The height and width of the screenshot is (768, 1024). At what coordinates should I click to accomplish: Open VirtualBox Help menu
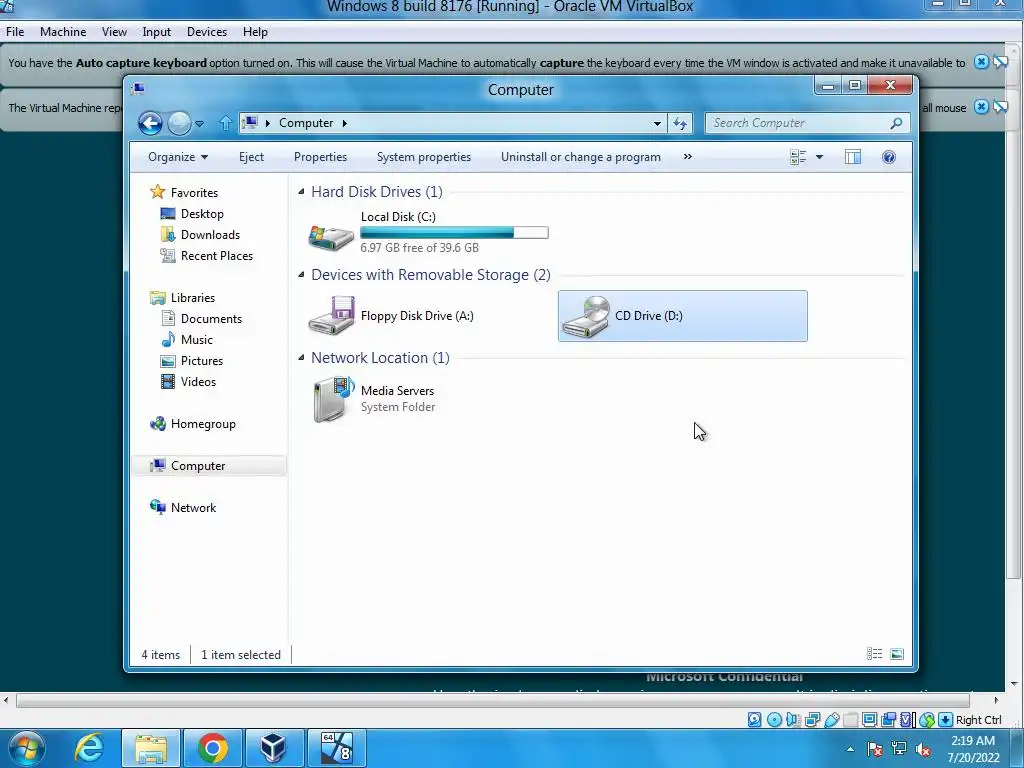(x=255, y=31)
